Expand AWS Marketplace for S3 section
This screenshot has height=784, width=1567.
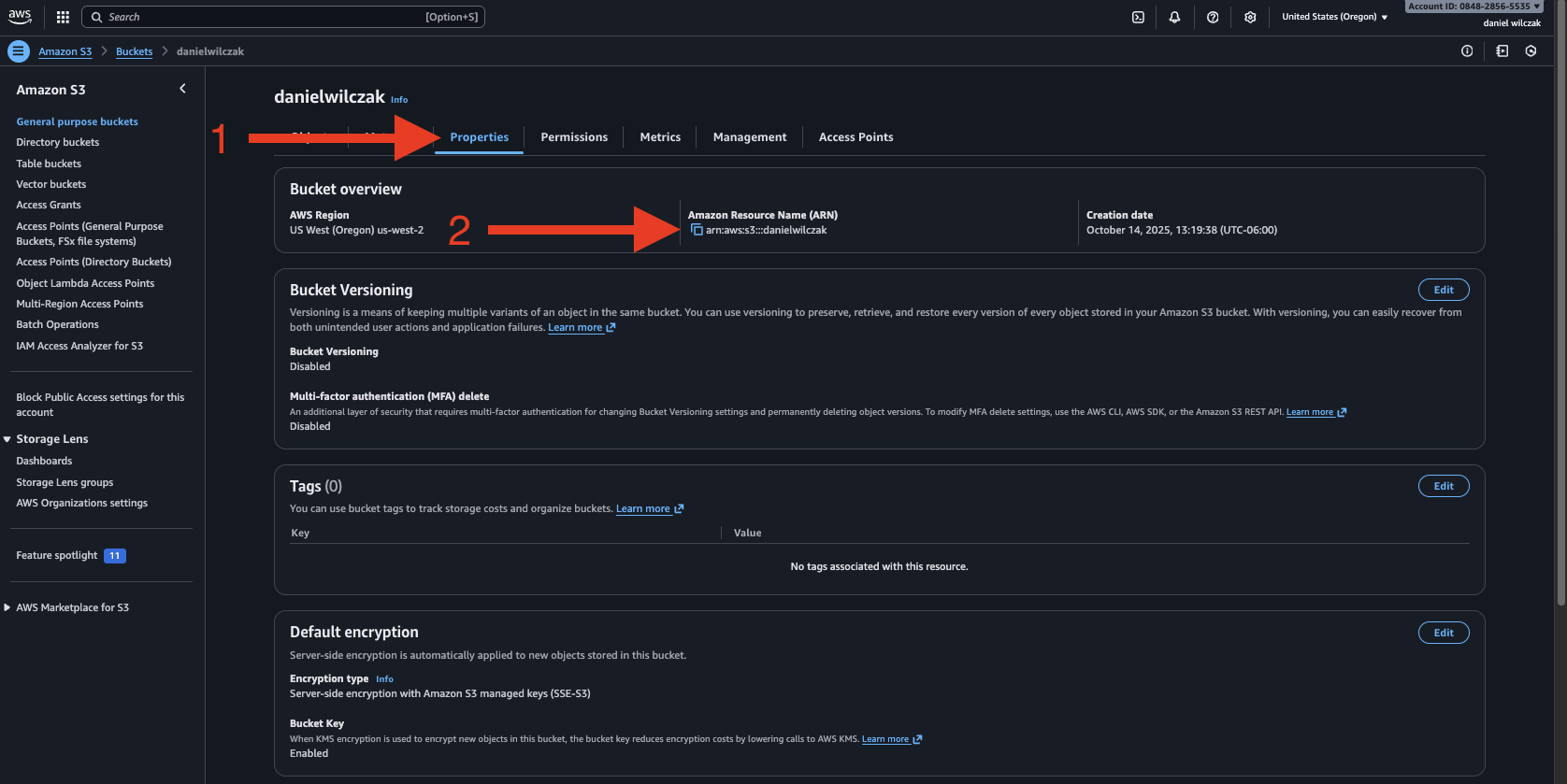click(7, 607)
